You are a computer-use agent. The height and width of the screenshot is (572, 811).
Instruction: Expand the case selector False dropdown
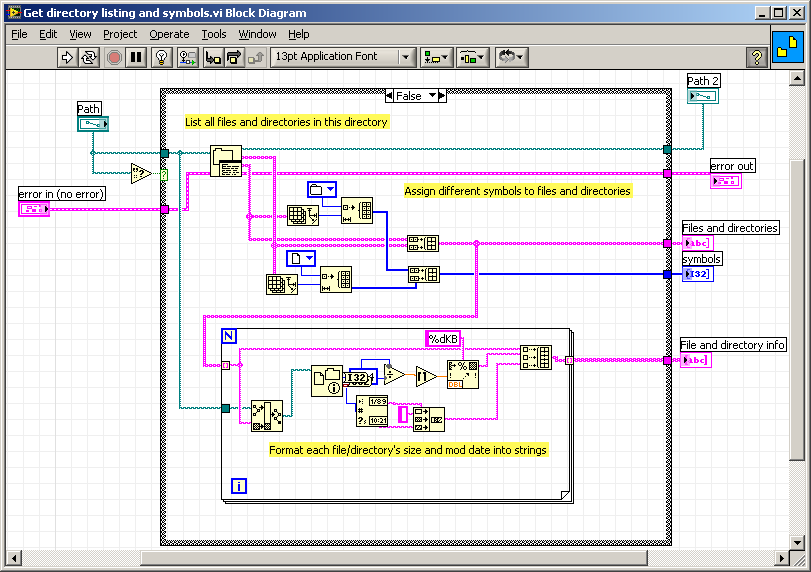(x=433, y=96)
